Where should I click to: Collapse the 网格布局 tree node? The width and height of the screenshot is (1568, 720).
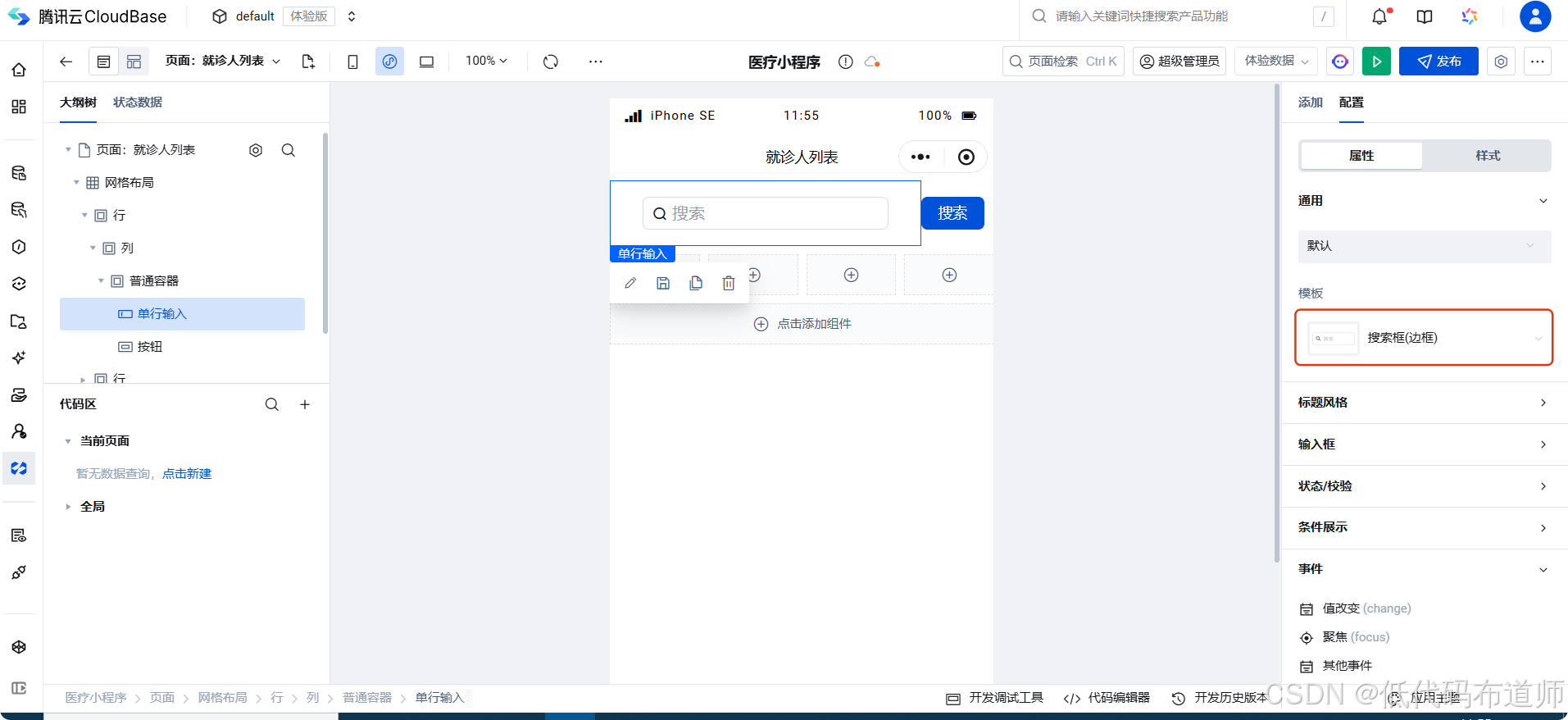pos(76,183)
